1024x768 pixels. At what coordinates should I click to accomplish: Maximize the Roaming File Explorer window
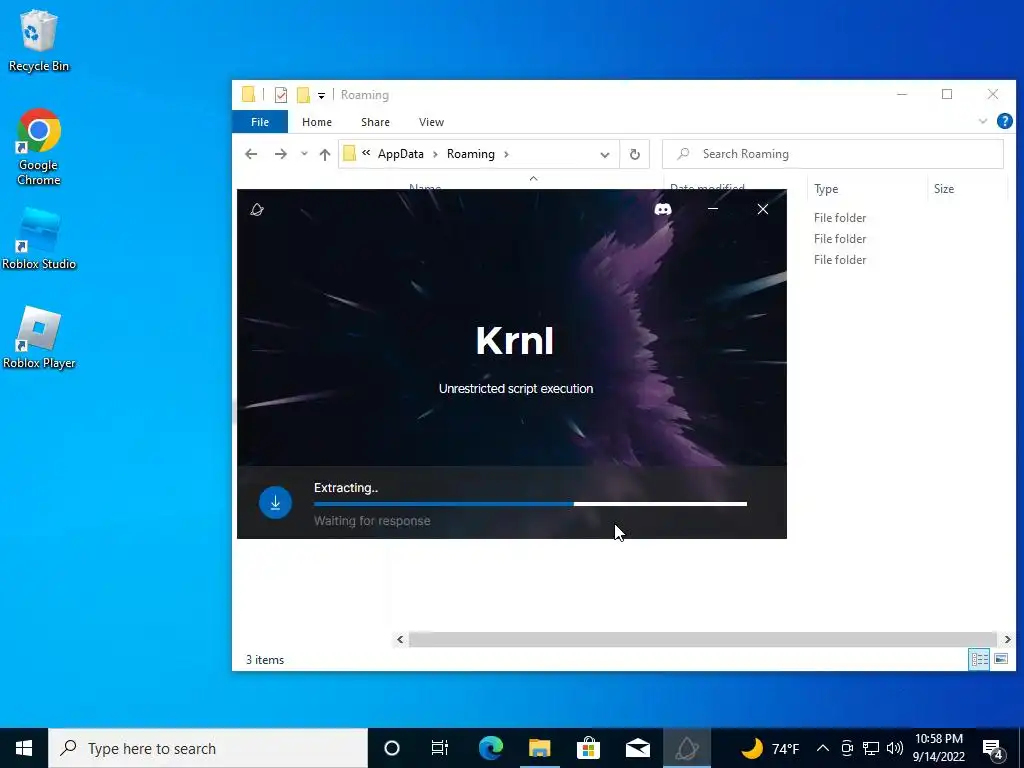(x=947, y=94)
